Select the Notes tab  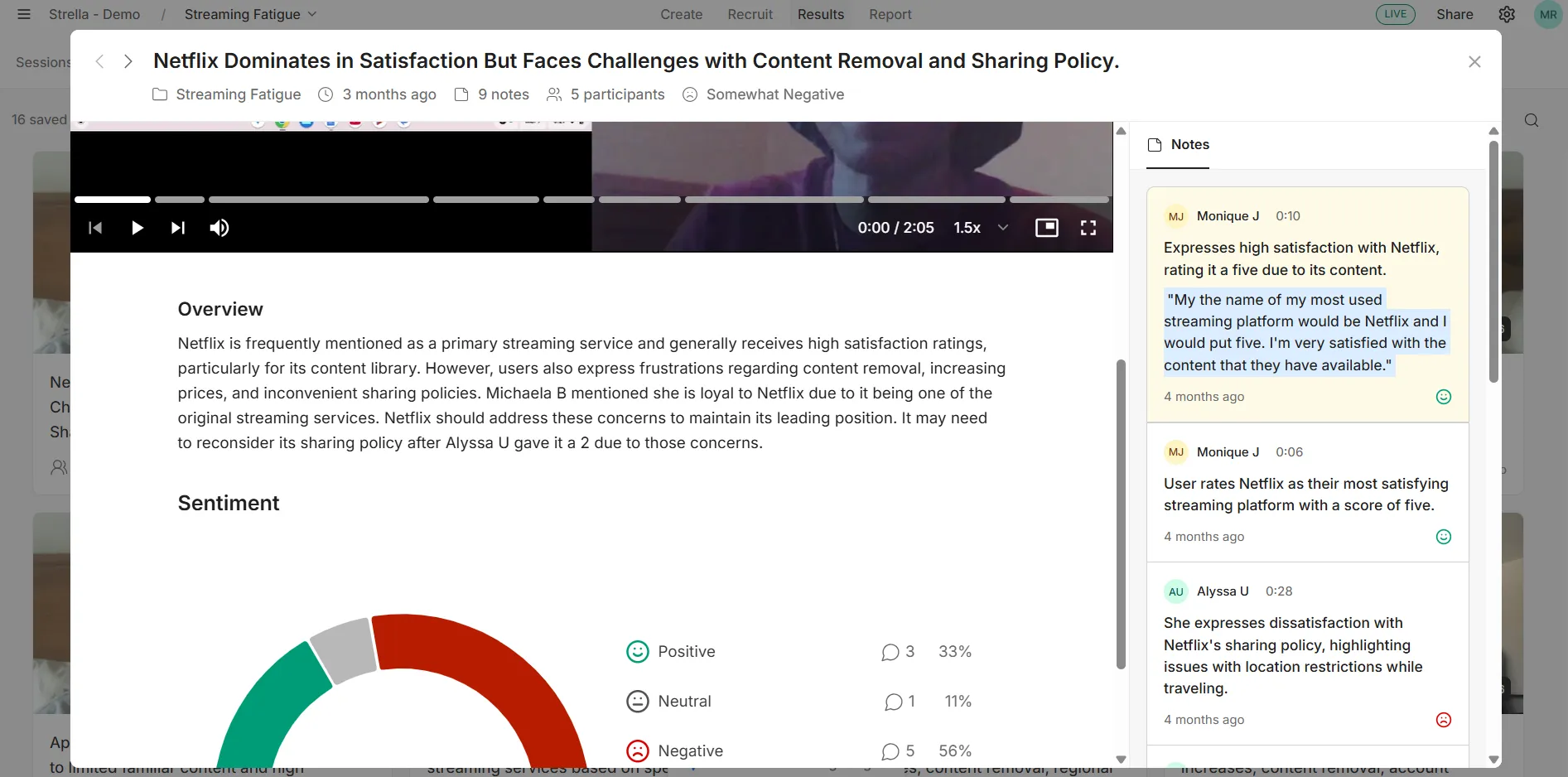[x=1178, y=145]
